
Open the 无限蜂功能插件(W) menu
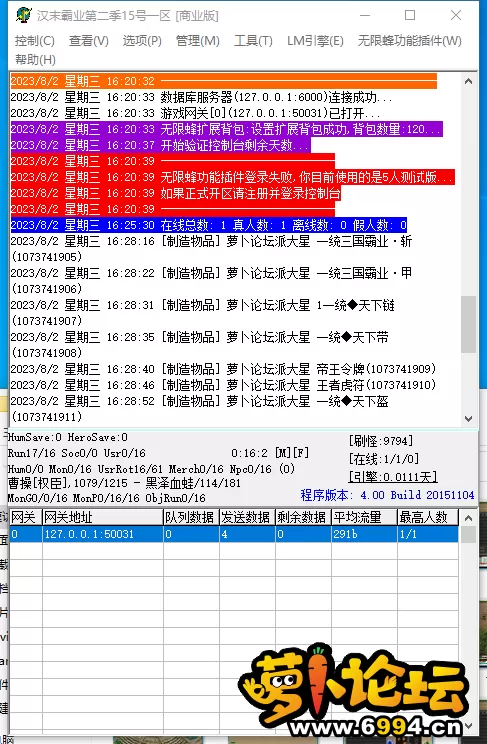point(410,41)
